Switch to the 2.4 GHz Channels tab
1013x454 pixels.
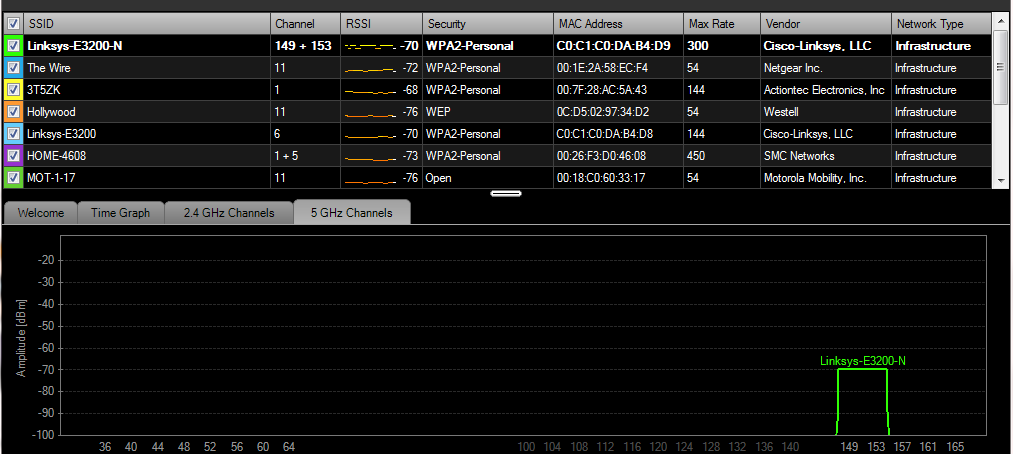229,213
